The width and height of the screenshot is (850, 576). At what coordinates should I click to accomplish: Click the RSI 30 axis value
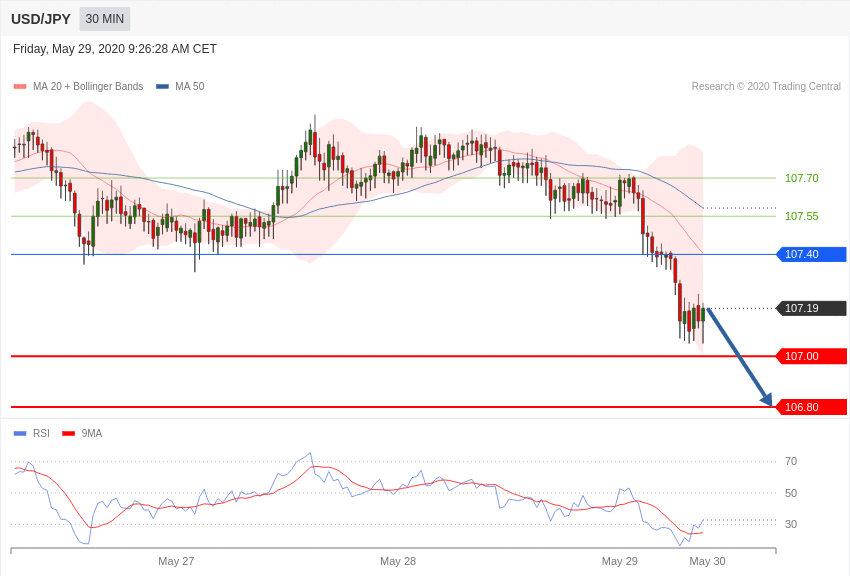point(791,524)
